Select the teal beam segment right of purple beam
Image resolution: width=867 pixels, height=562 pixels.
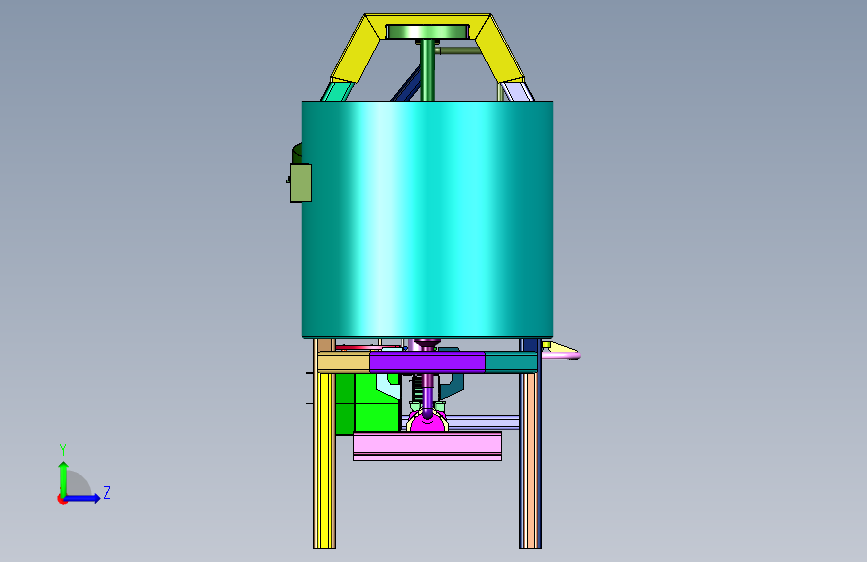click(x=511, y=362)
